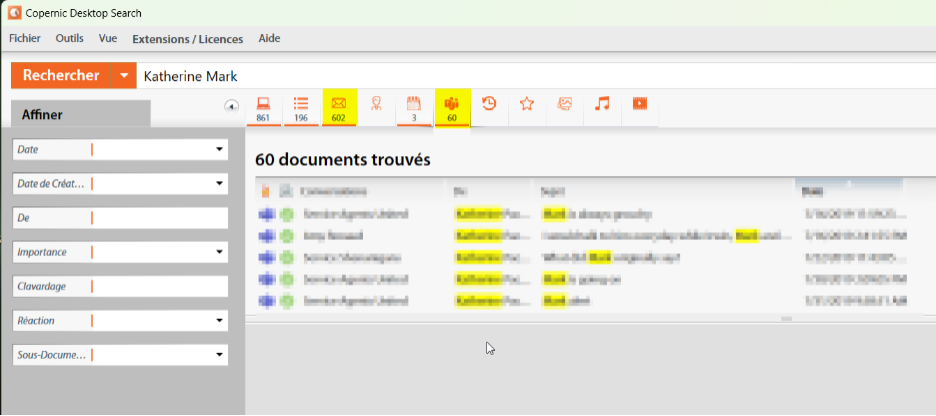This screenshot has height=416, width=936.
Task: Open the pictures category icon
Action: 565,104
